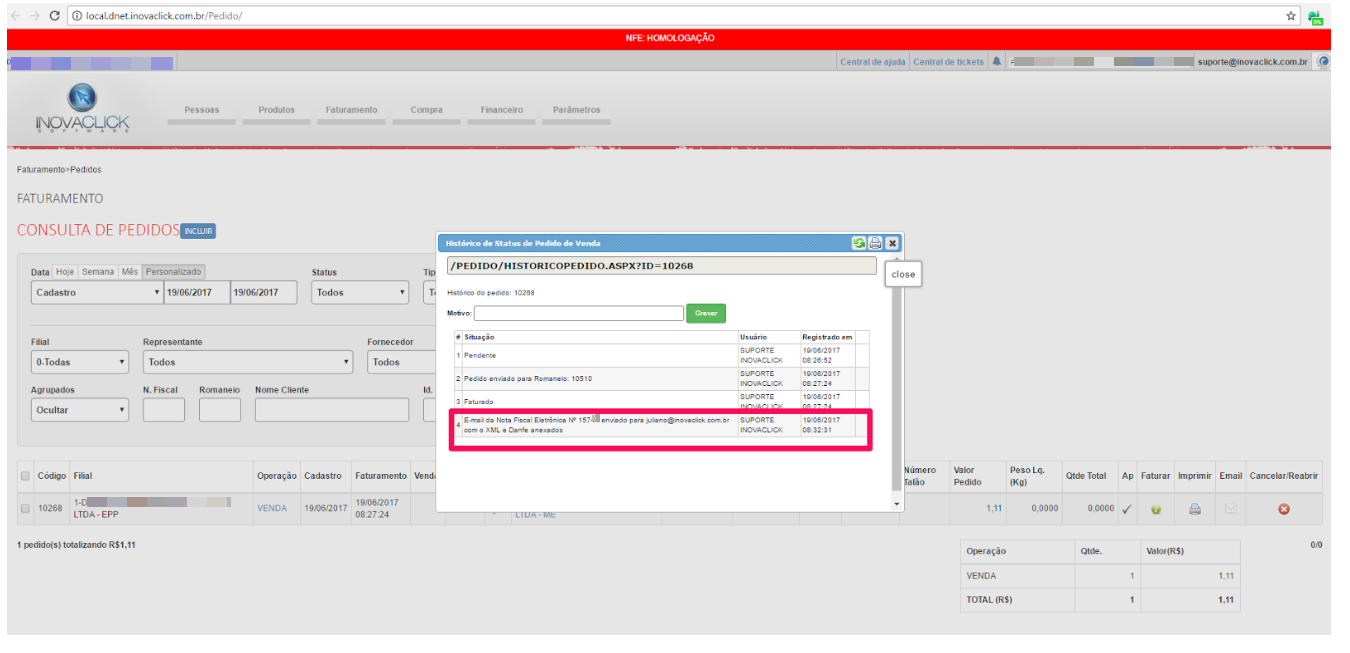1350x653 pixels.
Task: Click the refresh icon in history dialog
Action: click(x=858, y=243)
